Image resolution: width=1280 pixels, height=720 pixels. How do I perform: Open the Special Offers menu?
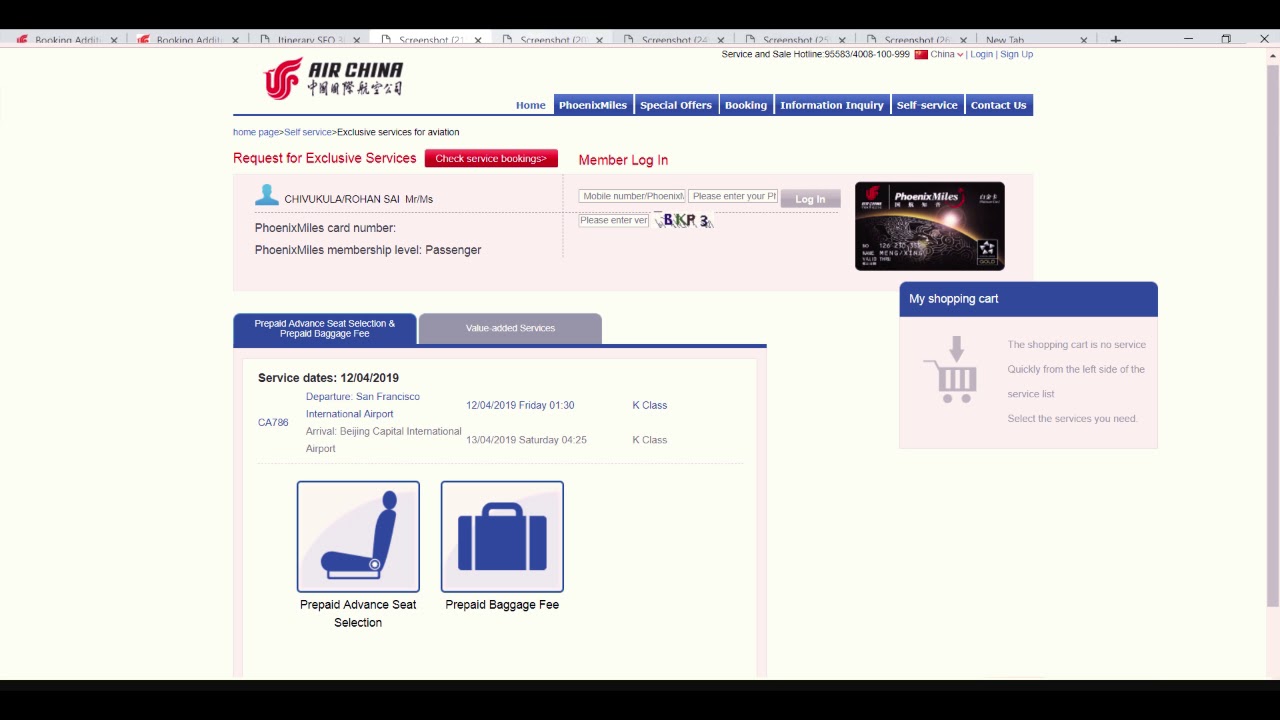(676, 105)
